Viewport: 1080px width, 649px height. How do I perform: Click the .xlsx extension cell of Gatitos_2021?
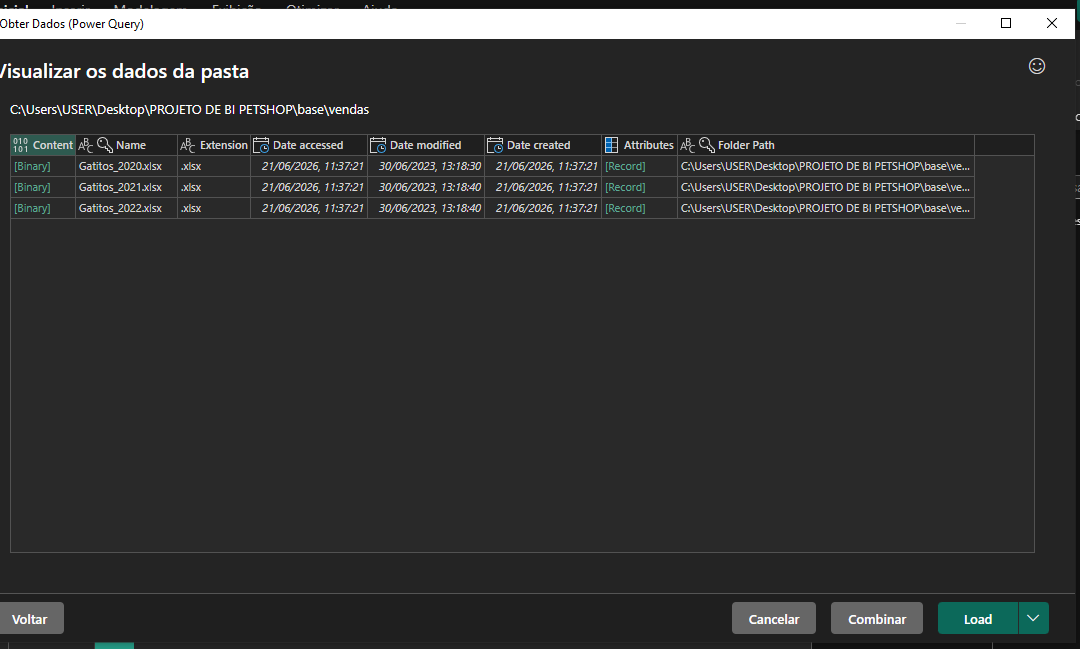(x=214, y=187)
